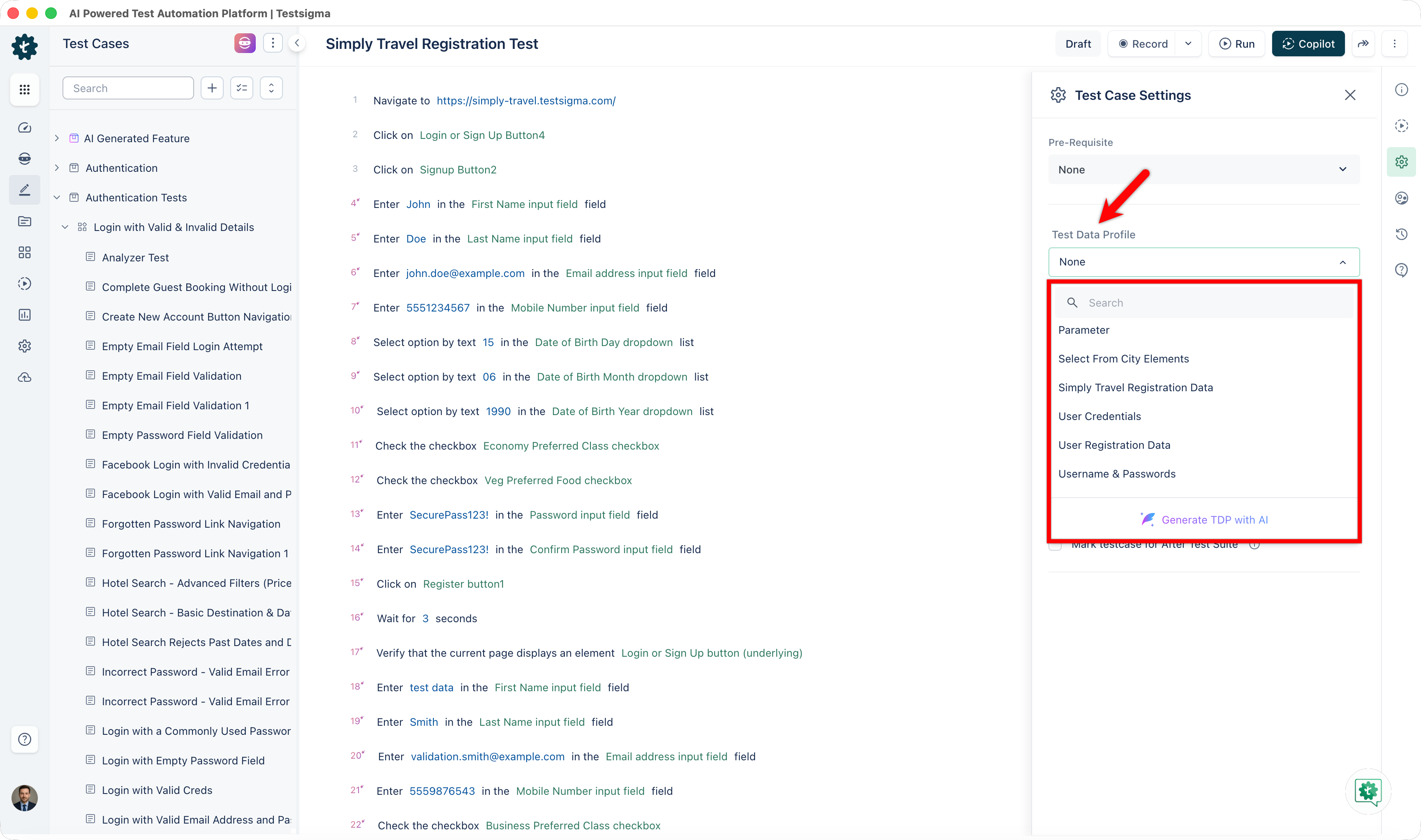Open the robot agent icon in sidebar

(24, 159)
